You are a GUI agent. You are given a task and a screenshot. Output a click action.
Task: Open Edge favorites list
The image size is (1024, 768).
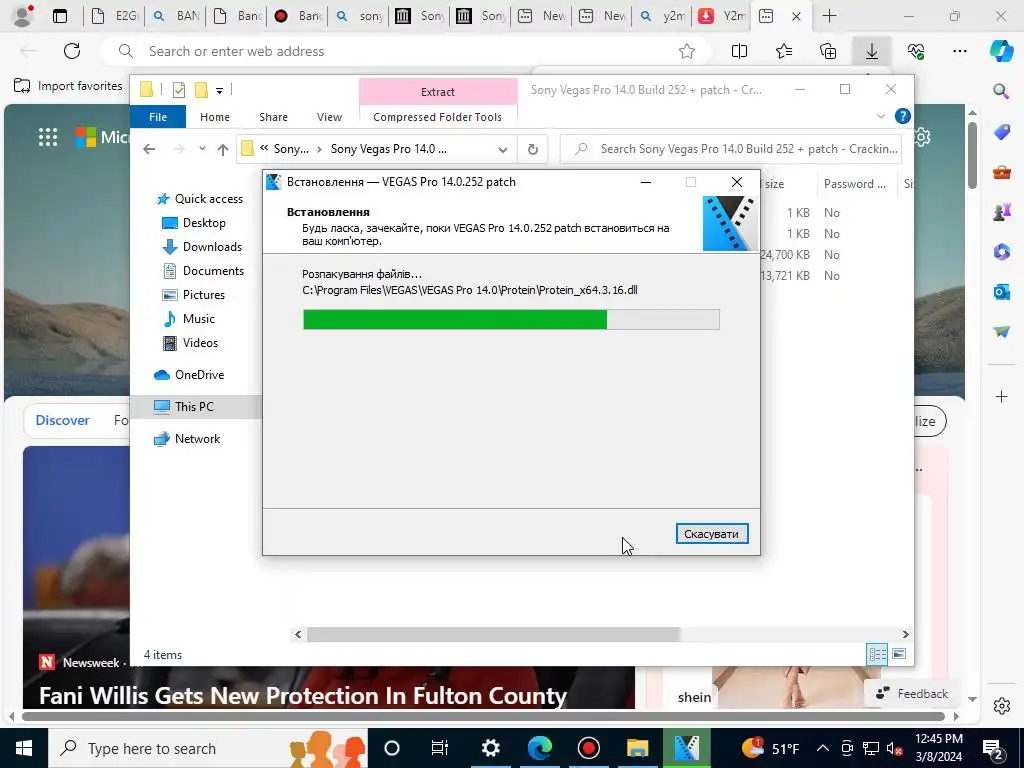click(x=784, y=51)
